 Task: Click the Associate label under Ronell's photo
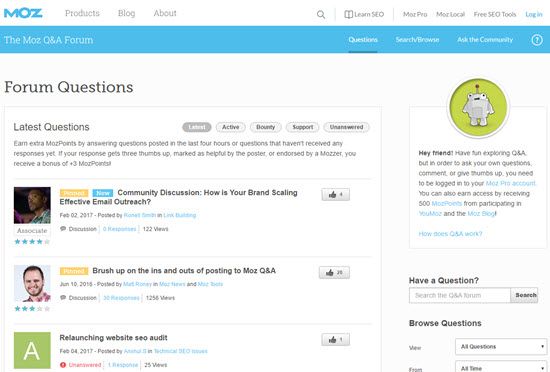coord(32,231)
